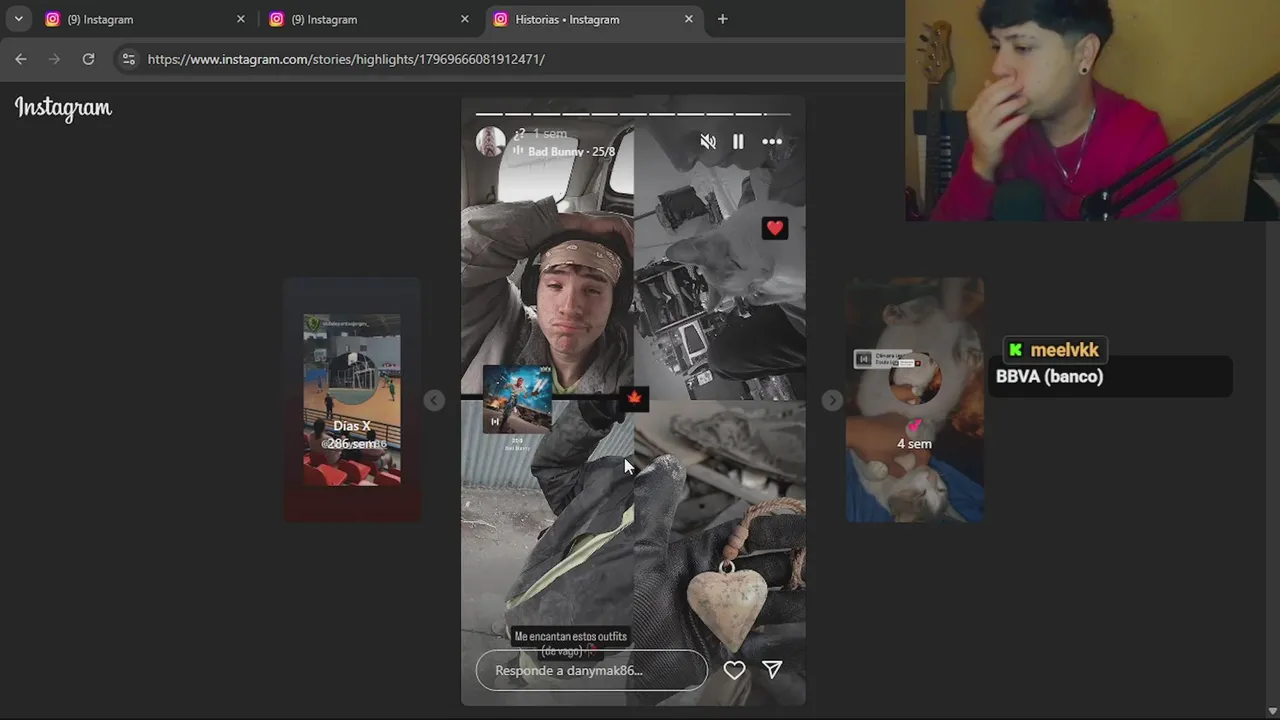Click the red heart sticker on story
The width and height of the screenshot is (1280, 720).
[x=775, y=228]
